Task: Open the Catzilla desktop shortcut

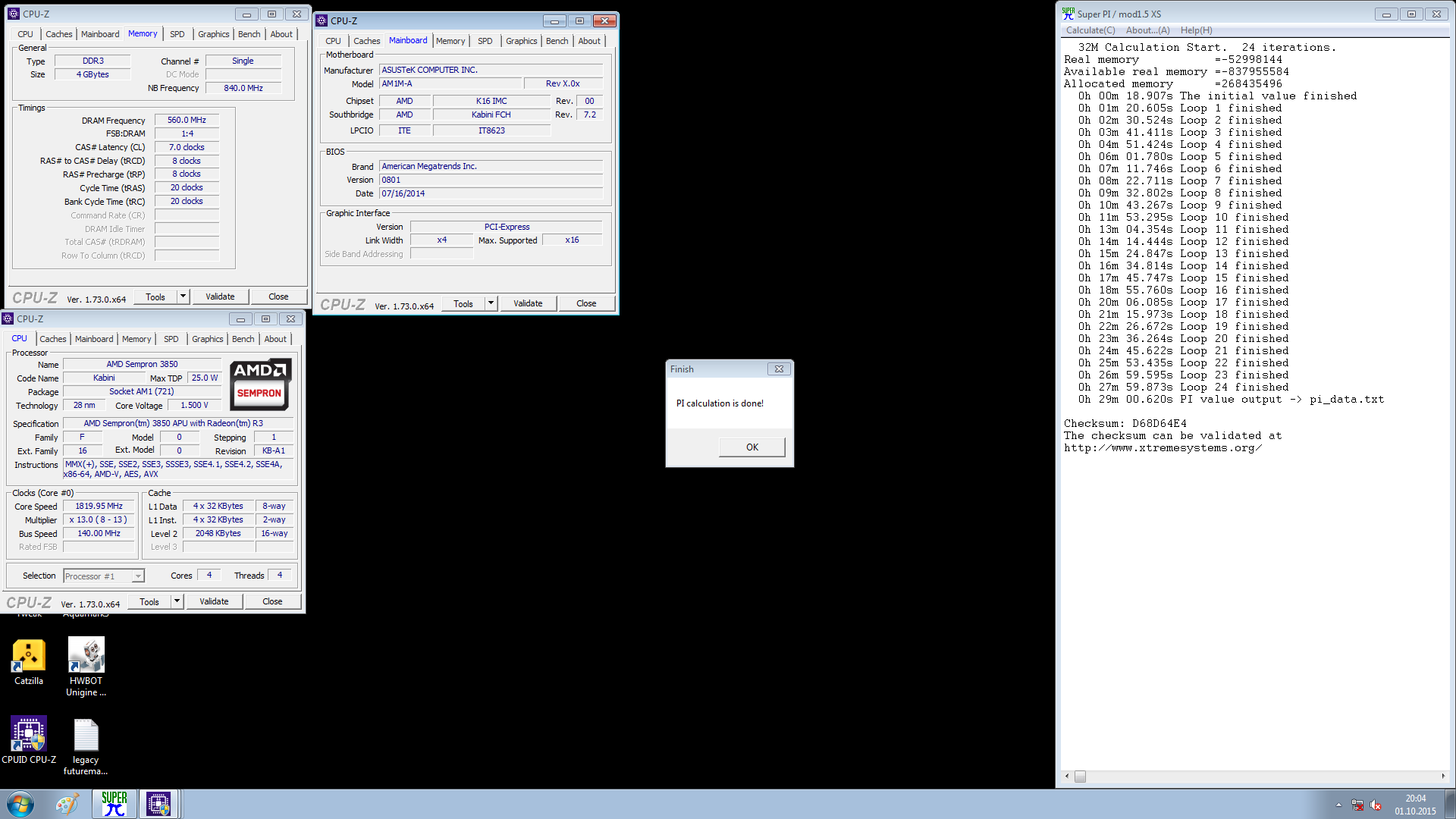Action: pyautogui.click(x=29, y=661)
